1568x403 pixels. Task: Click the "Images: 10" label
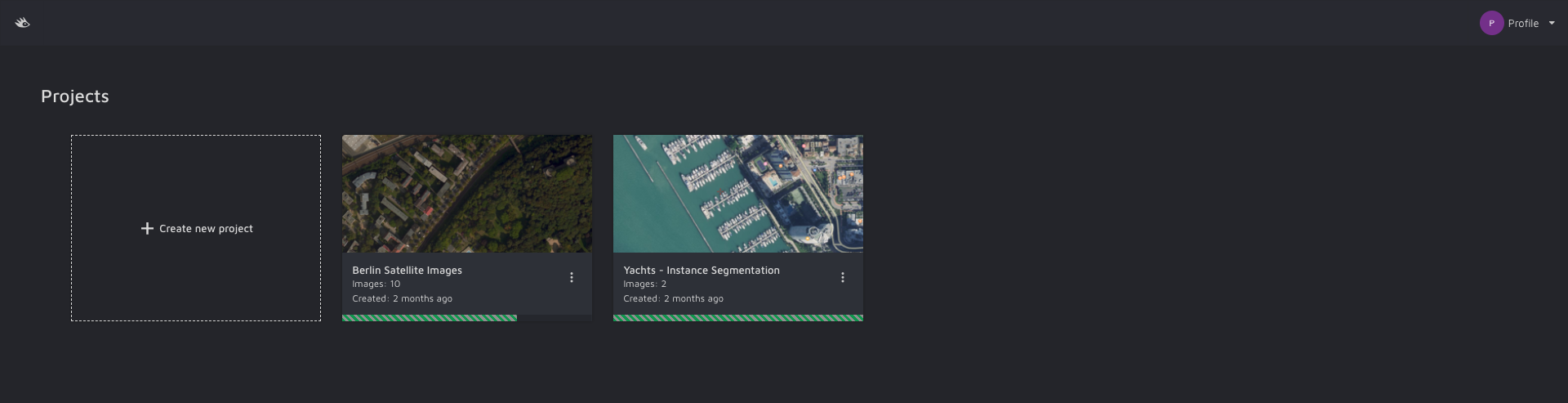click(x=376, y=284)
